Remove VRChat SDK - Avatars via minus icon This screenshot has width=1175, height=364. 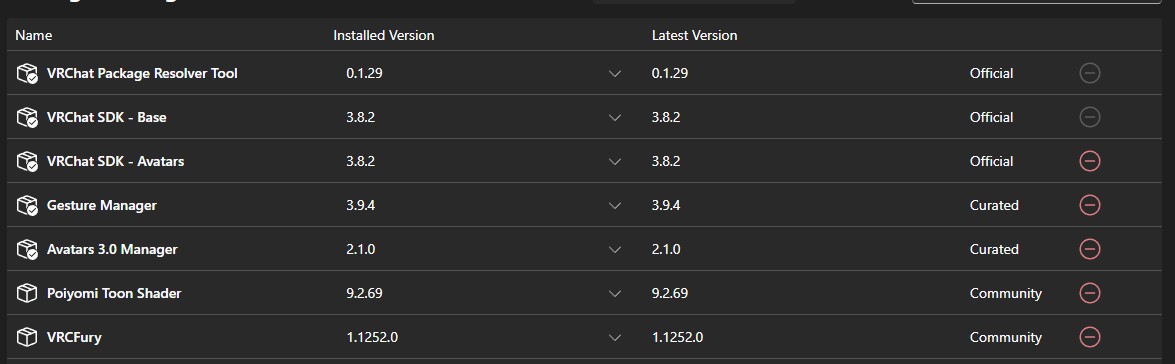tap(1090, 161)
